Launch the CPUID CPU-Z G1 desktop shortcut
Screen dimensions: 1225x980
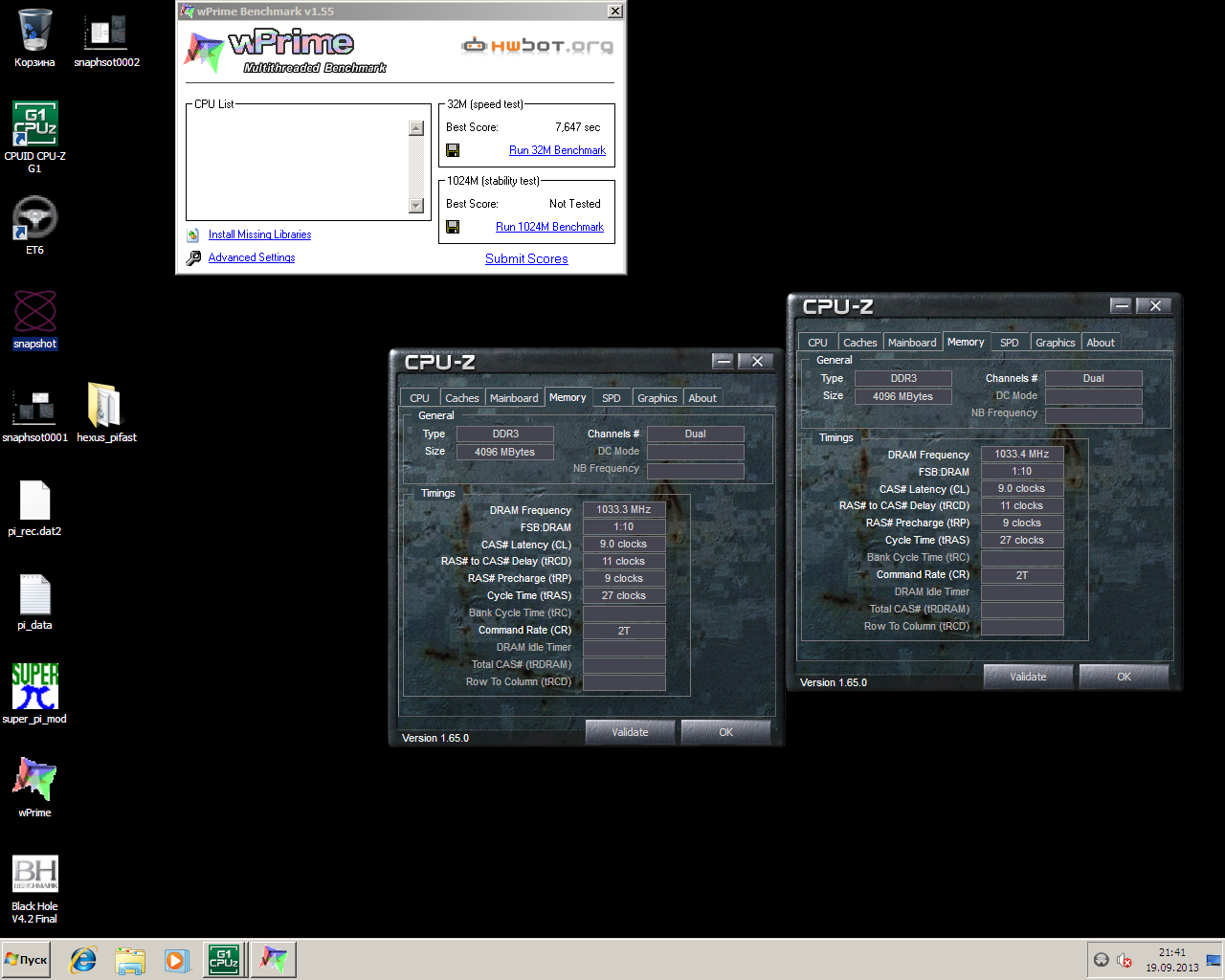[x=34, y=137]
